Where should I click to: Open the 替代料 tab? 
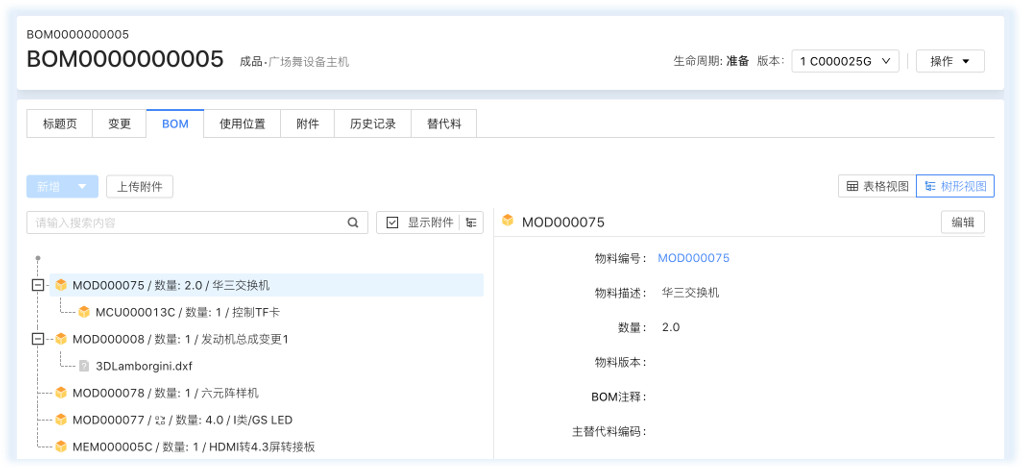tap(444, 124)
